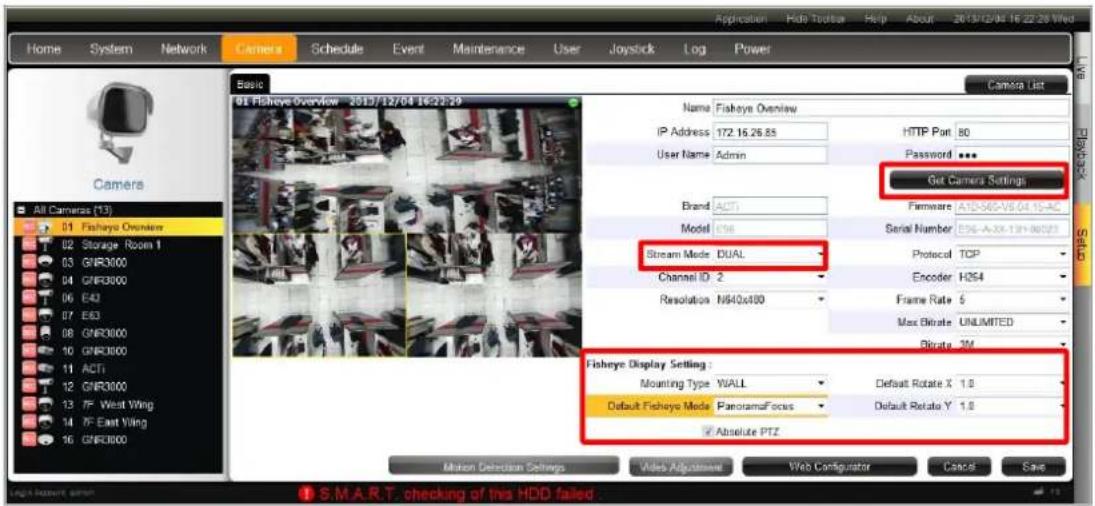Go to the Home menu
This screenshot has height=506, width=1095.
point(43,50)
